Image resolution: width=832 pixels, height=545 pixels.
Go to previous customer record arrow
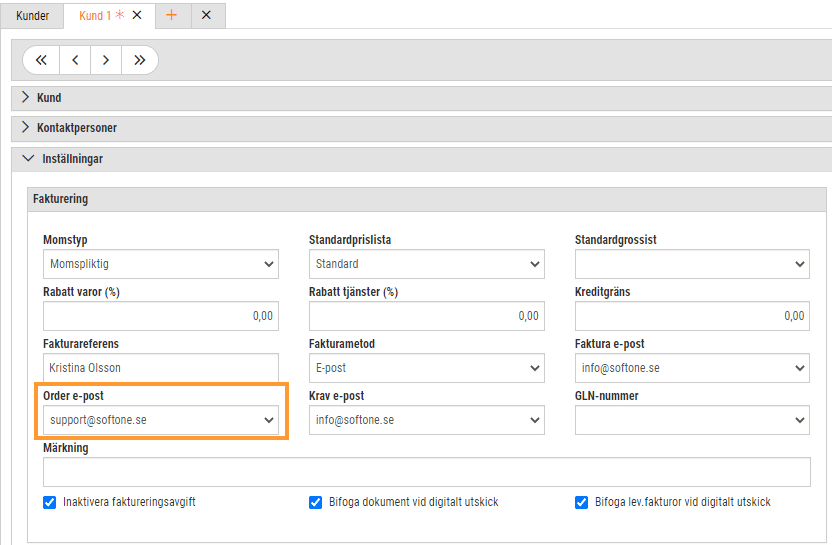pyautogui.click(x=75, y=60)
